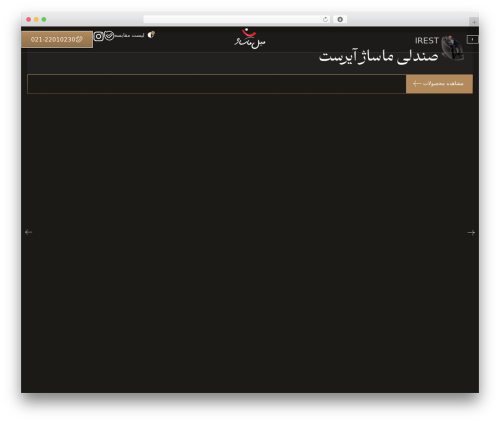Image resolution: width=500 pixels, height=423 pixels.
Task: Open the compare list link
Action: (x=129, y=35)
